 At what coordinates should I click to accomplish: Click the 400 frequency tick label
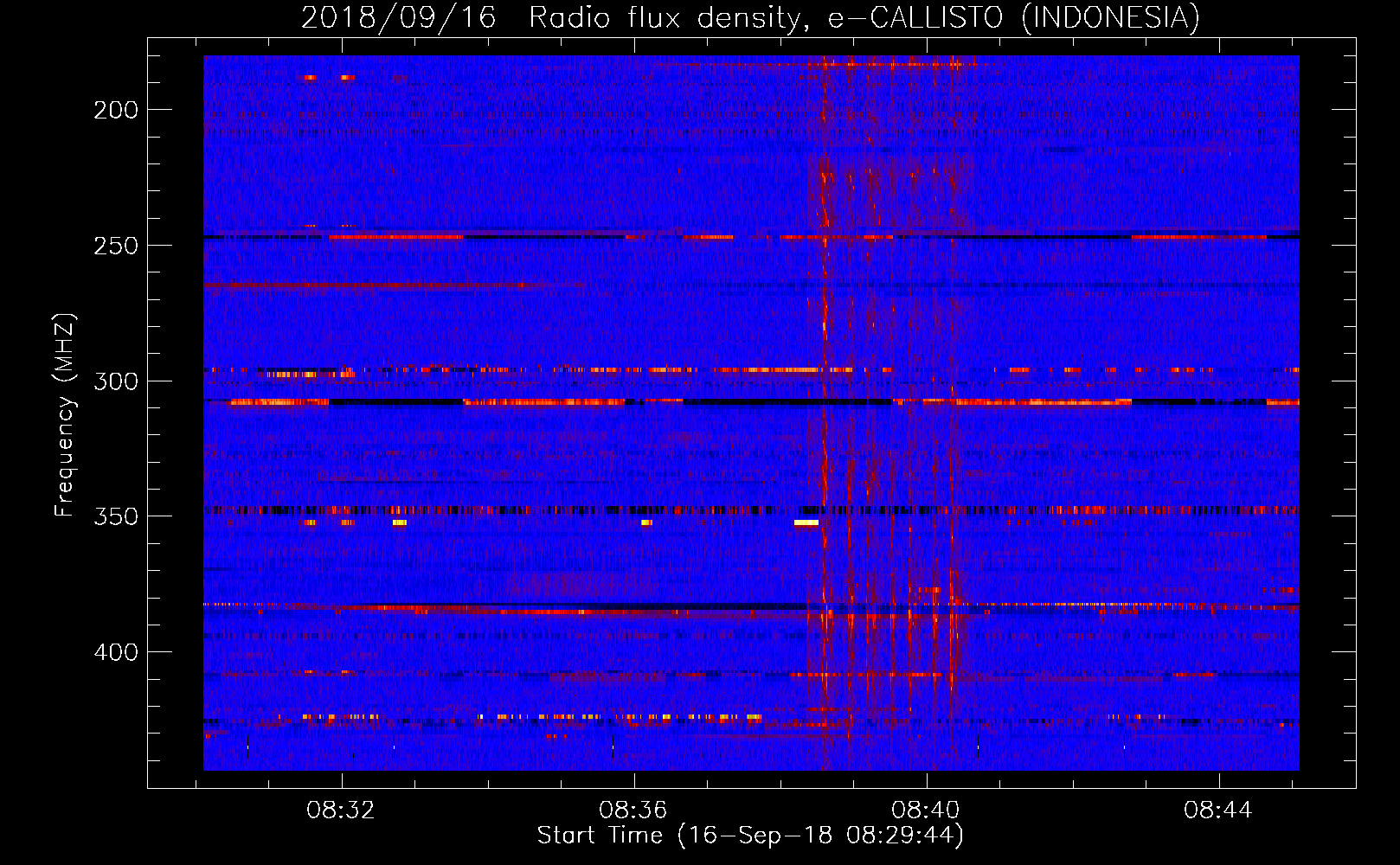click(116, 652)
